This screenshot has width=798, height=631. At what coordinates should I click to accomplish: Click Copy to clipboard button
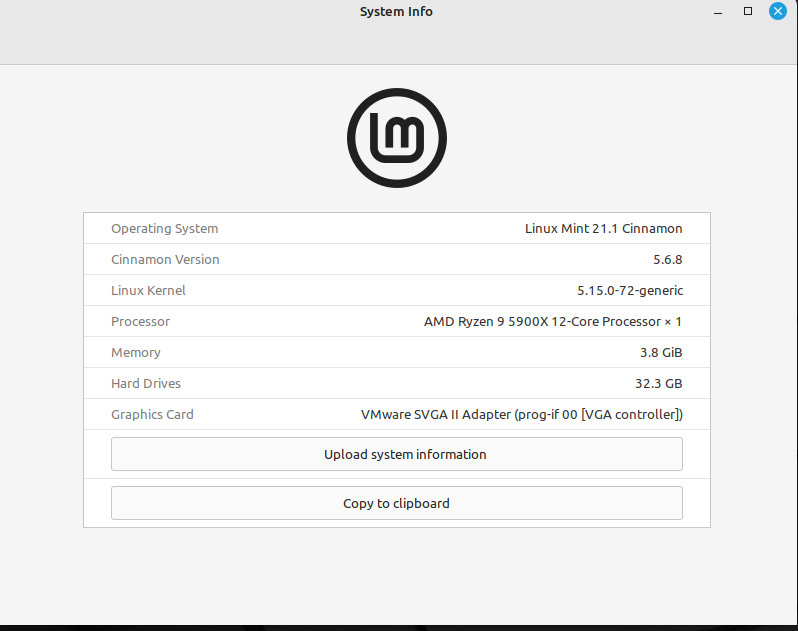[x=396, y=503]
